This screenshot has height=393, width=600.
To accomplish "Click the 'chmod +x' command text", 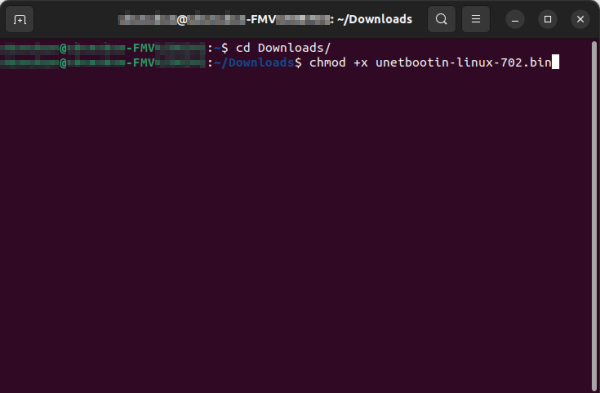I will pos(338,62).
